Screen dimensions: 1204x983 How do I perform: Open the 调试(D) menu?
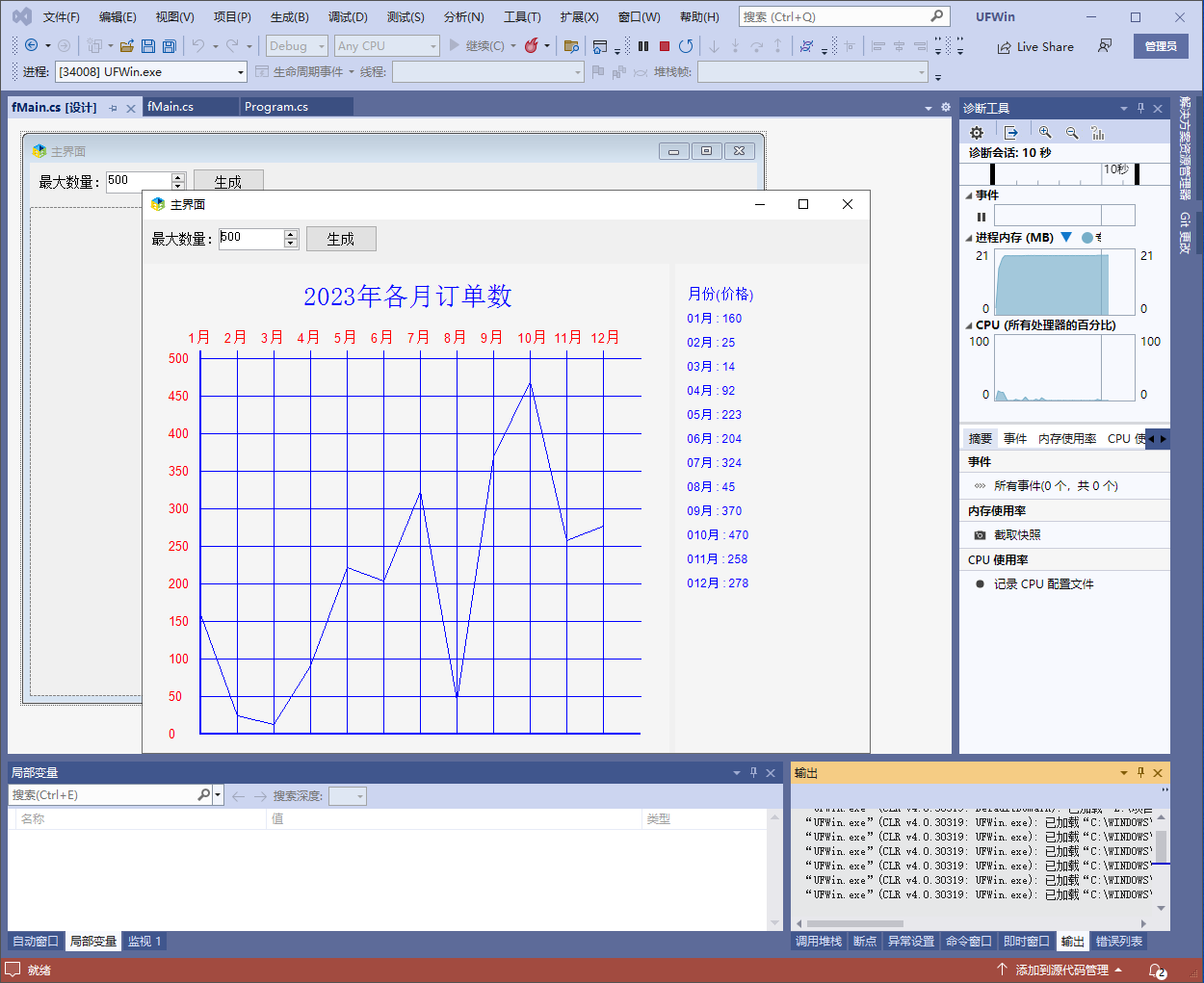(348, 17)
